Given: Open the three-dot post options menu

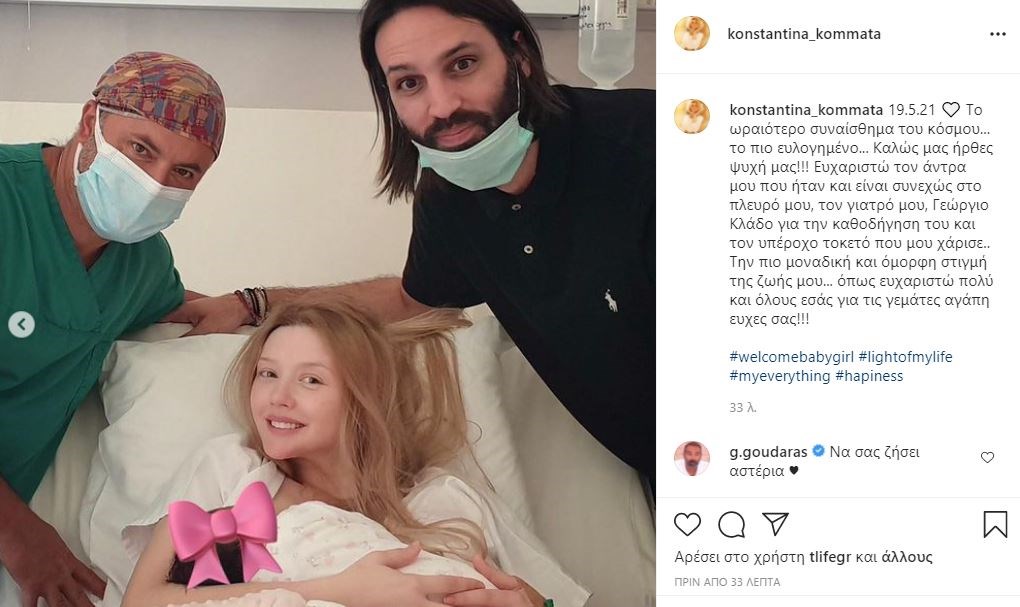Looking at the screenshot, I should [x=997, y=34].
